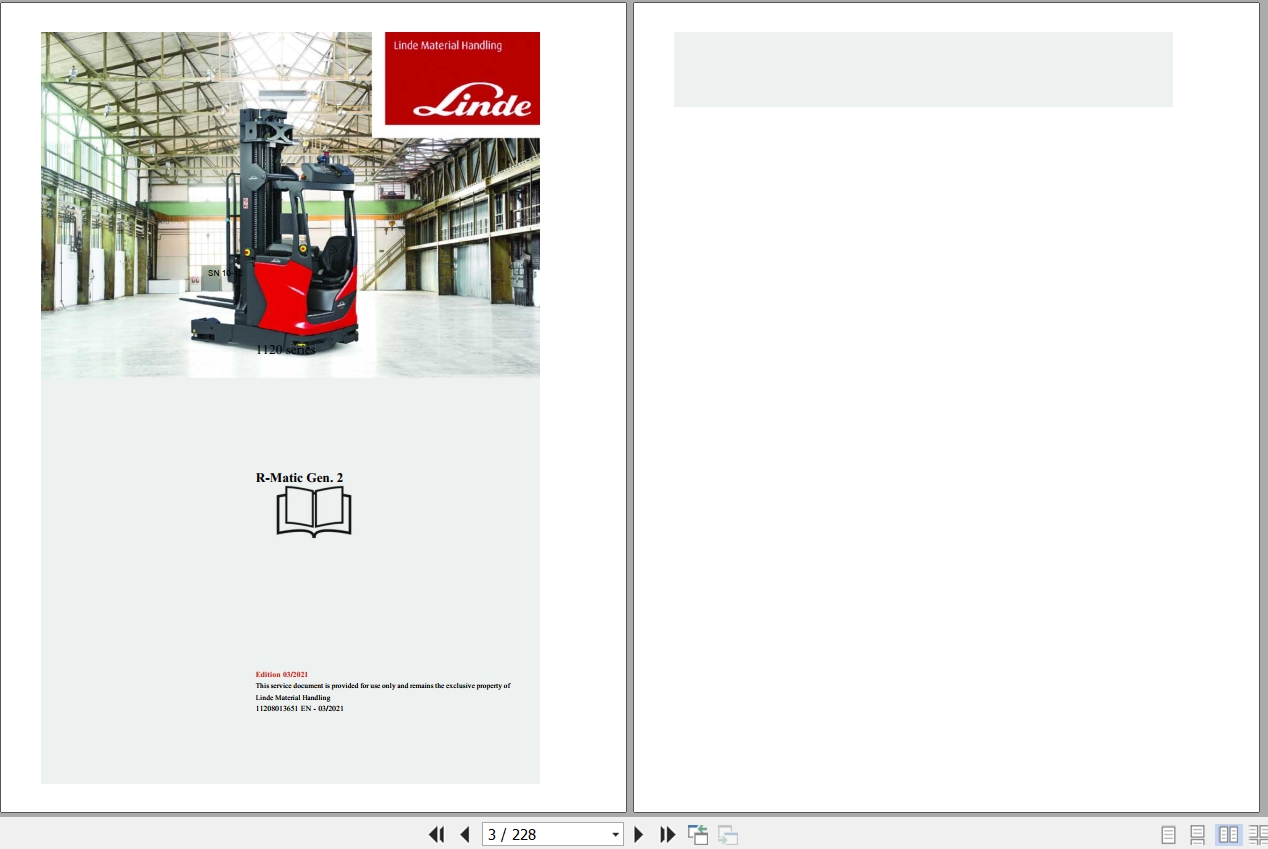Expand the recent pages selector arrow
1268x849 pixels.
click(615, 834)
